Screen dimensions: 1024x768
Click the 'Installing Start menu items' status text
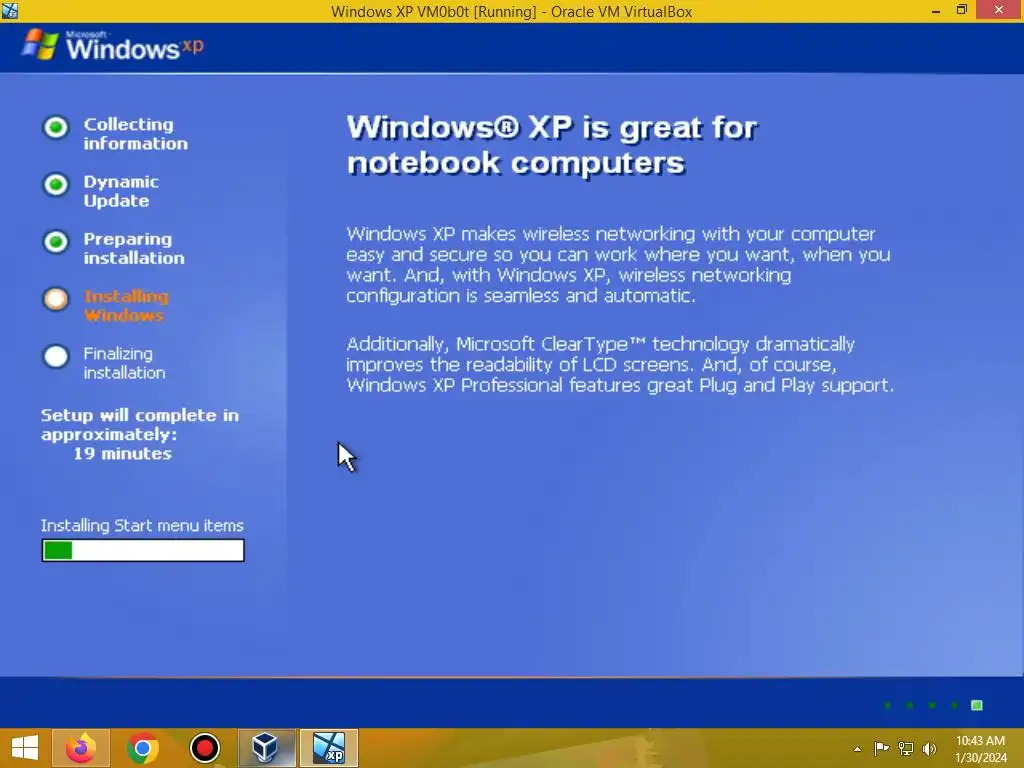(x=142, y=526)
